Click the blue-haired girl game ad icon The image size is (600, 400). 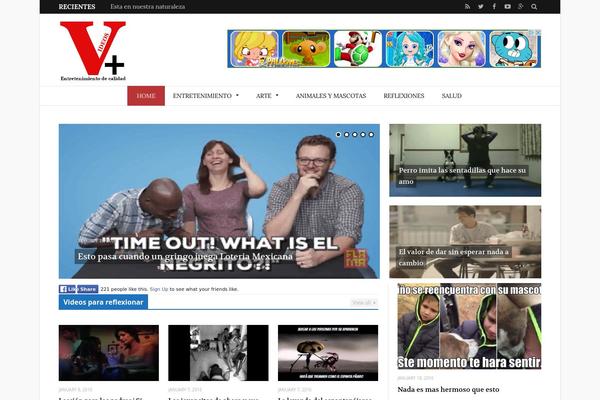click(410, 49)
